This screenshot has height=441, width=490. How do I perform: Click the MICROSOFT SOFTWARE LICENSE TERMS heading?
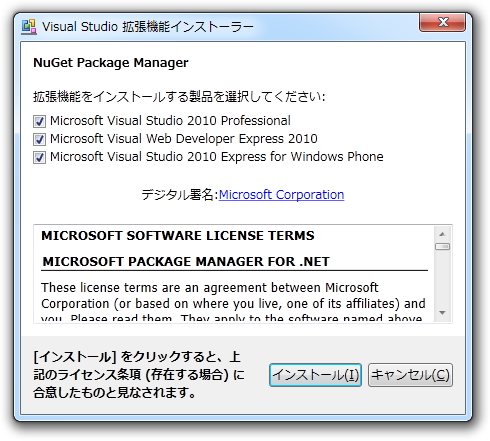[x=178, y=236]
